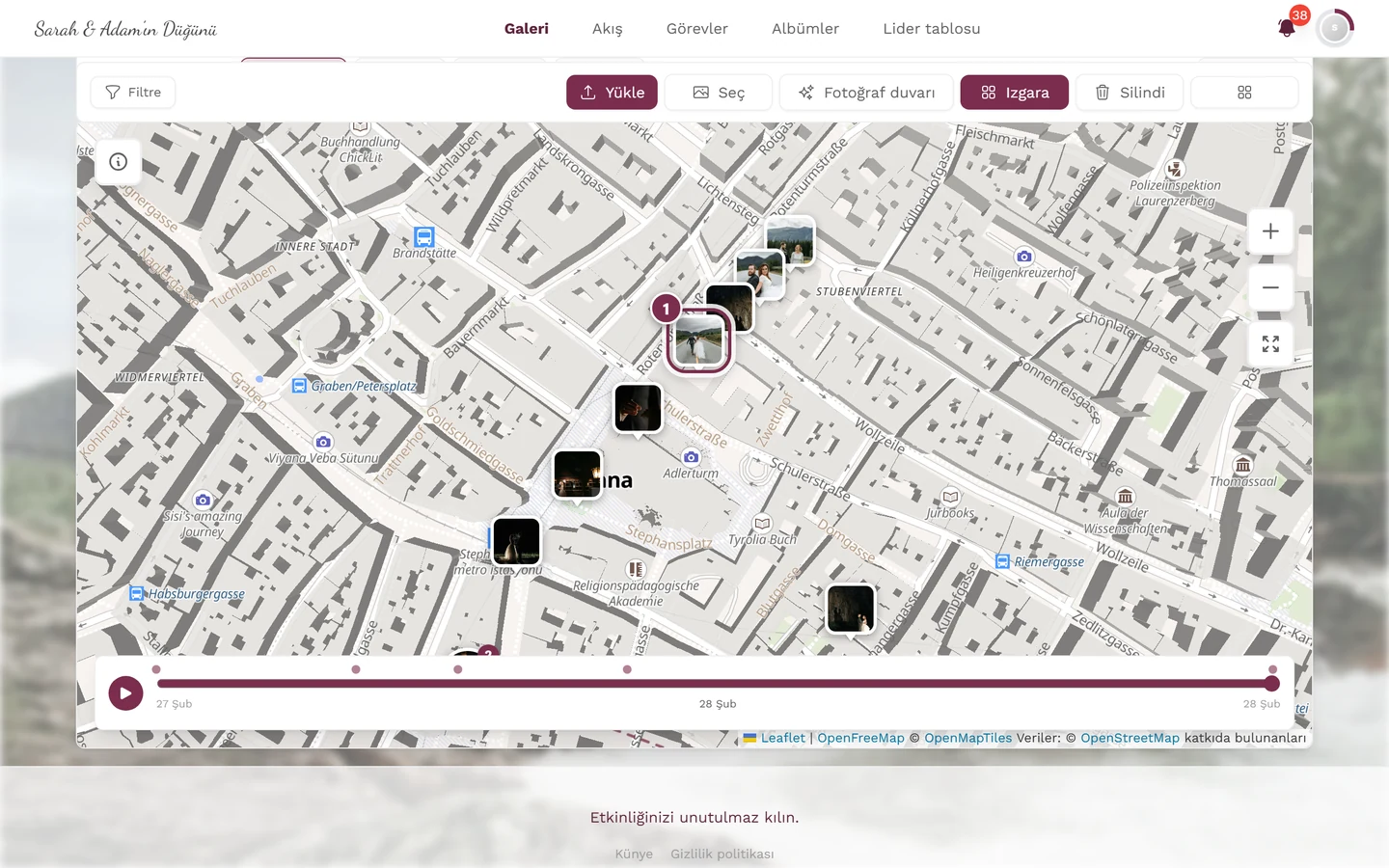Click first timeline dot at 27 Şub
This screenshot has height=868, width=1389.
156,669
